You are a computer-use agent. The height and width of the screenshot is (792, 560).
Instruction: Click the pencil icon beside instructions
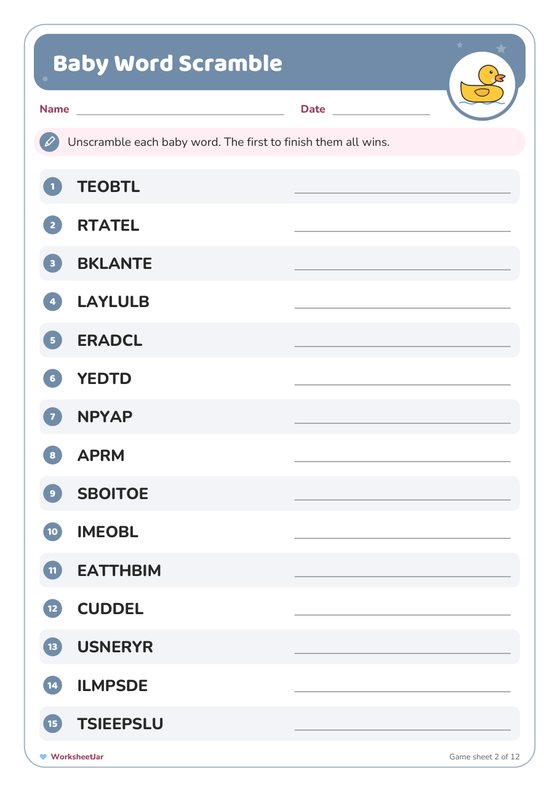tap(49, 142)
